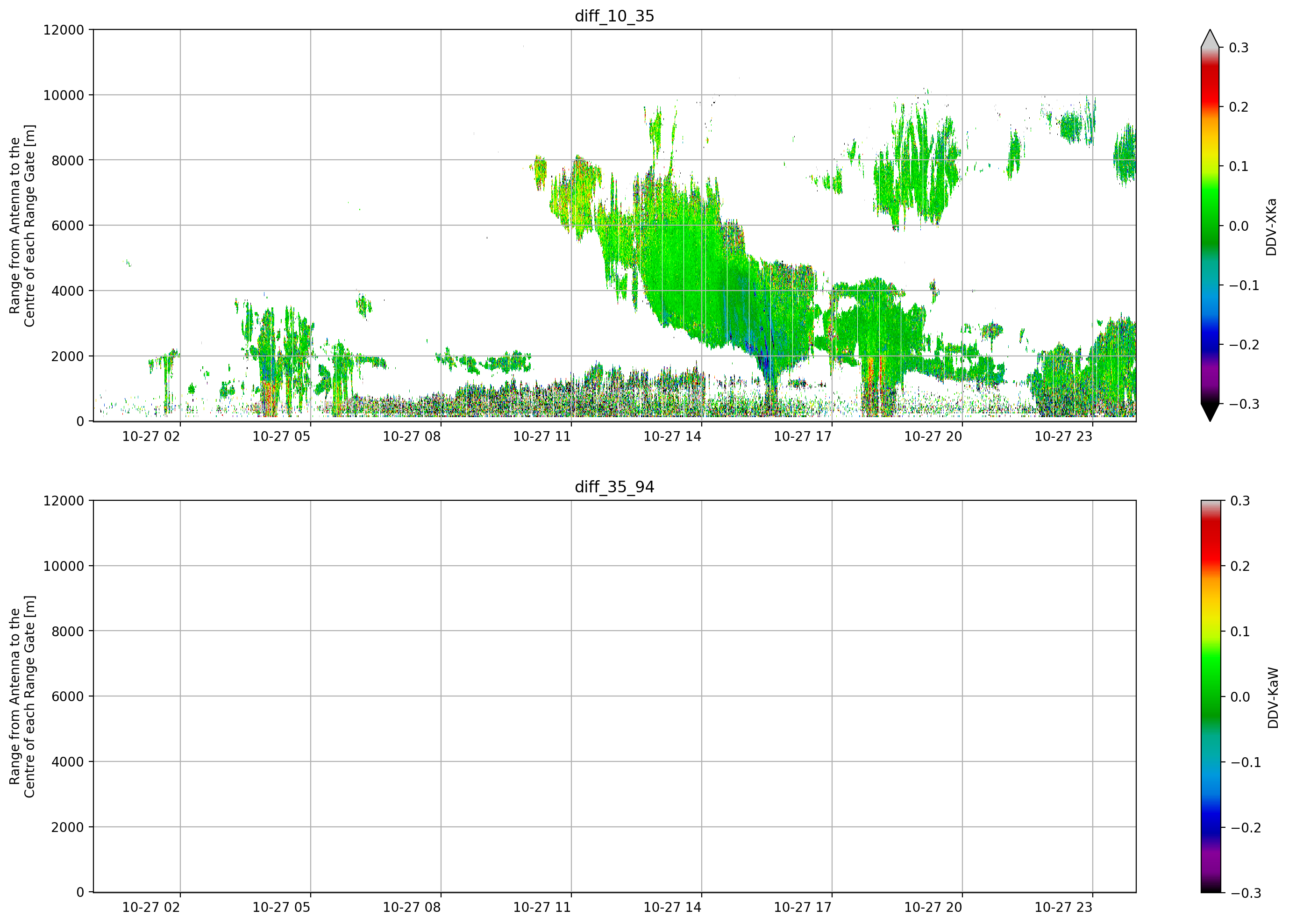Click the black lower extension arrow on DDV-XKa colorbar
Image resolution: width=1289 pixels, height=924 pixels.
coord(1210,412)
